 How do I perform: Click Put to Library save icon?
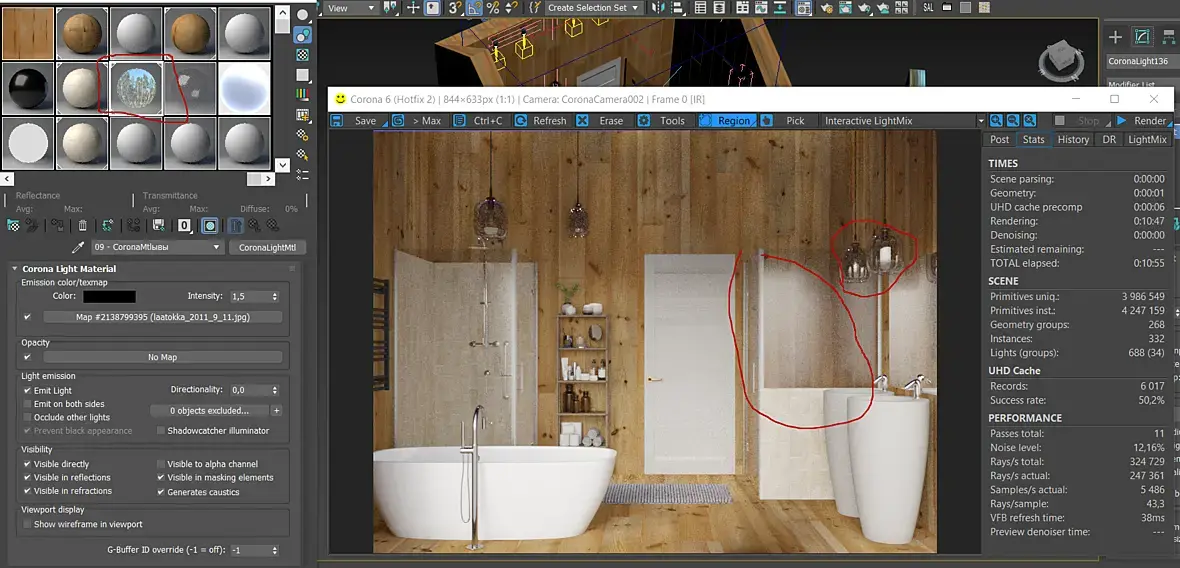click(158, 225)
